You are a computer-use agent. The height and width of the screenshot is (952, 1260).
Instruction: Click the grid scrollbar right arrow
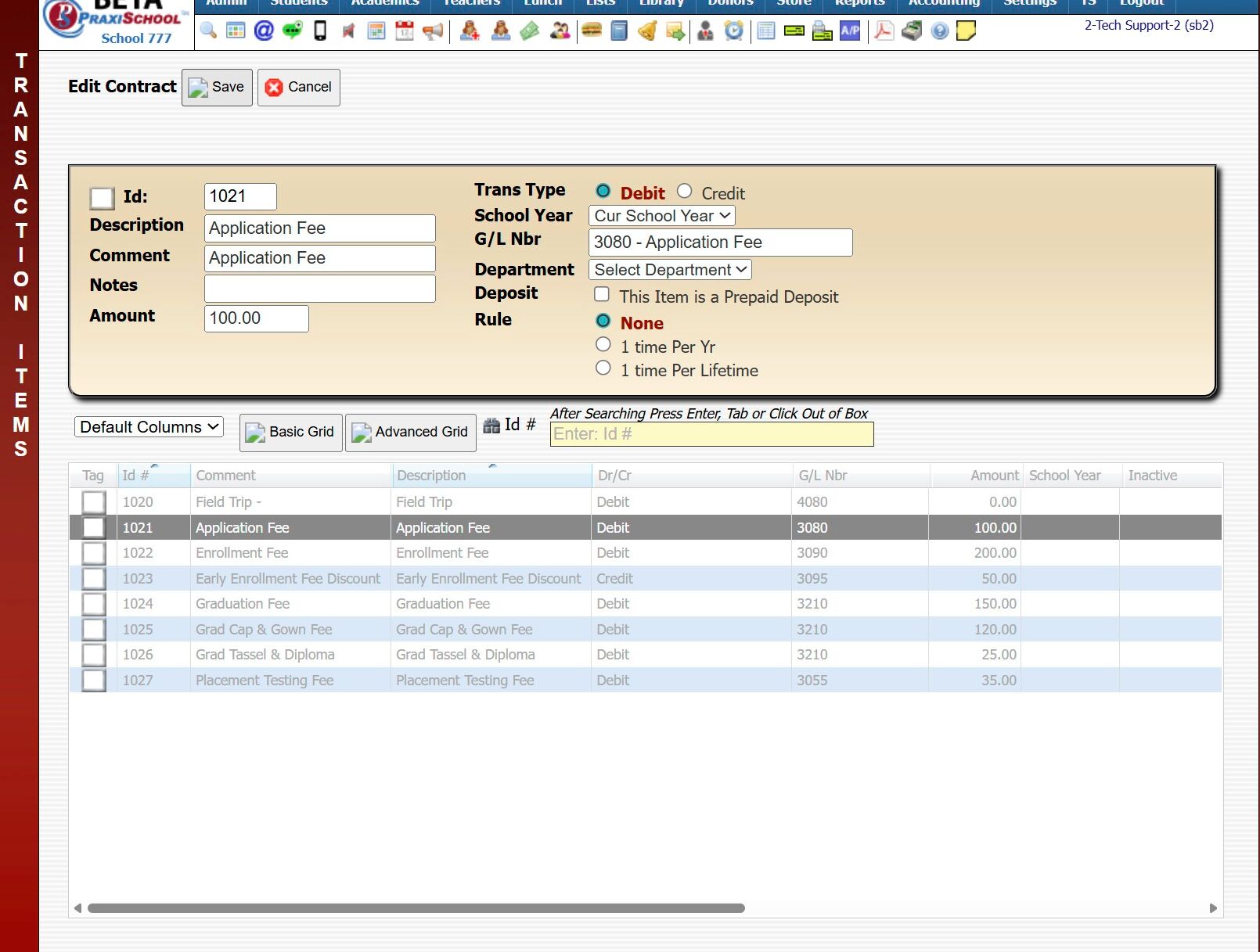(x=1213, y=908)
